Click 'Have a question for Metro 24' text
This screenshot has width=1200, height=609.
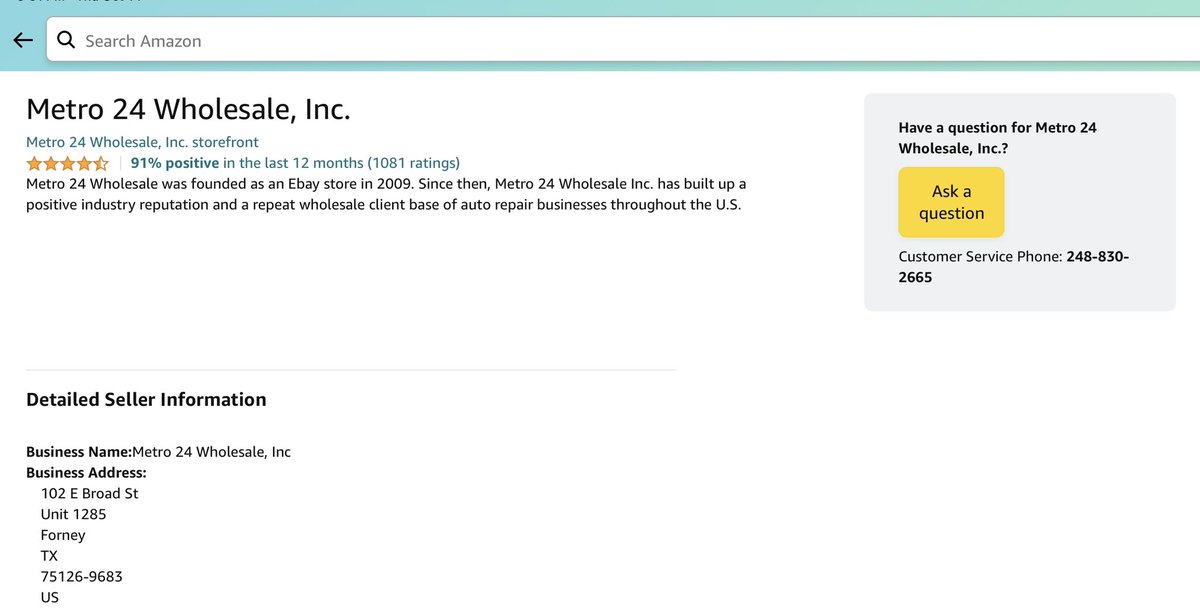coord(998,138)
